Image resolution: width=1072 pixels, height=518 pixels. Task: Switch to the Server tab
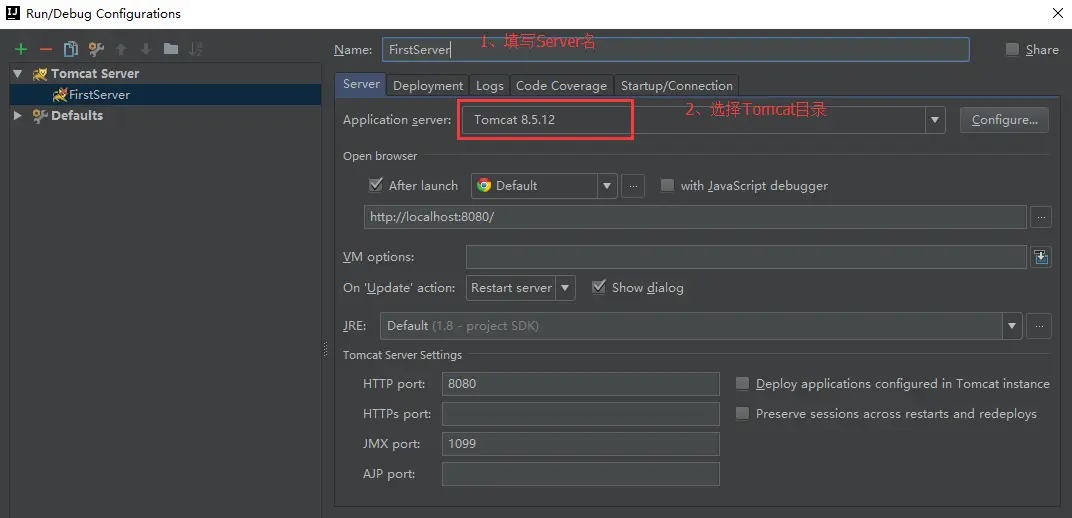(x=361, y=85)
